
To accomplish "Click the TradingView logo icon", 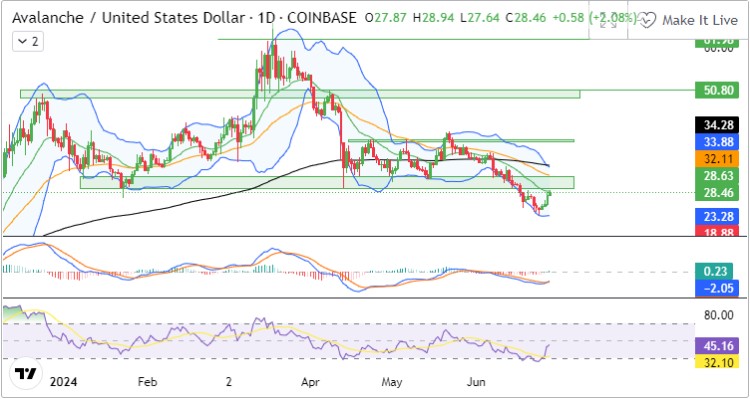I will click(x=26, y=373).
